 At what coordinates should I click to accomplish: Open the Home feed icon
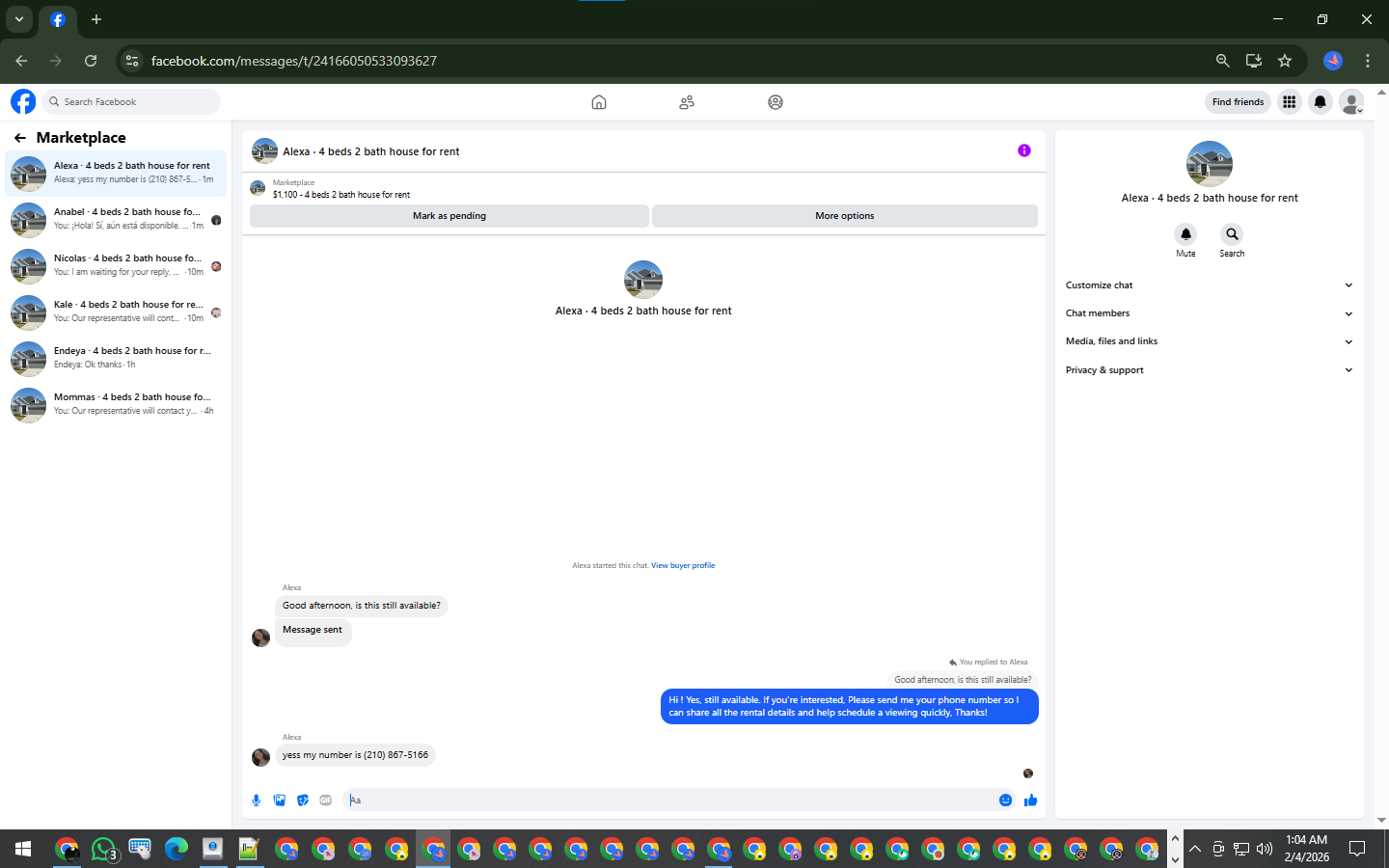coord(599,102)
